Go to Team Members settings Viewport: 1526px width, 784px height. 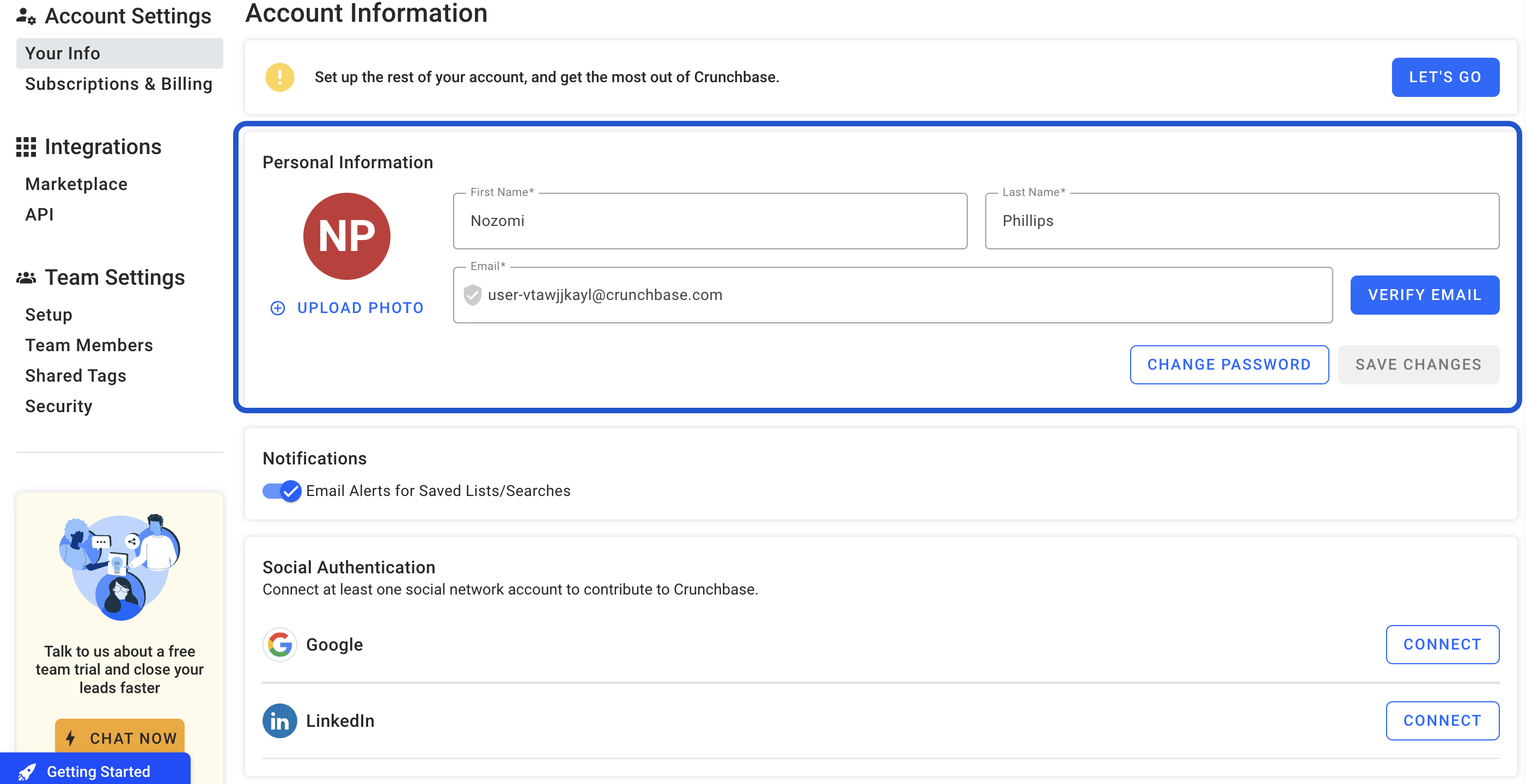click(x=89, y=345)
